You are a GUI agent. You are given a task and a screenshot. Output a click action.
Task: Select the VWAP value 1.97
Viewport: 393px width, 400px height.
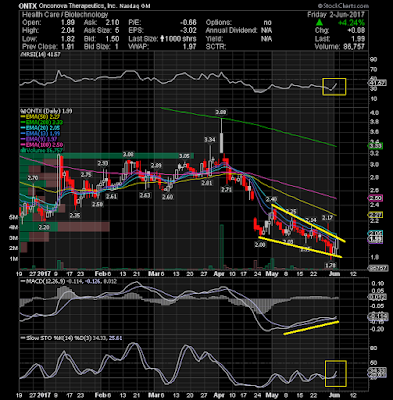click(x=190, y=47)
